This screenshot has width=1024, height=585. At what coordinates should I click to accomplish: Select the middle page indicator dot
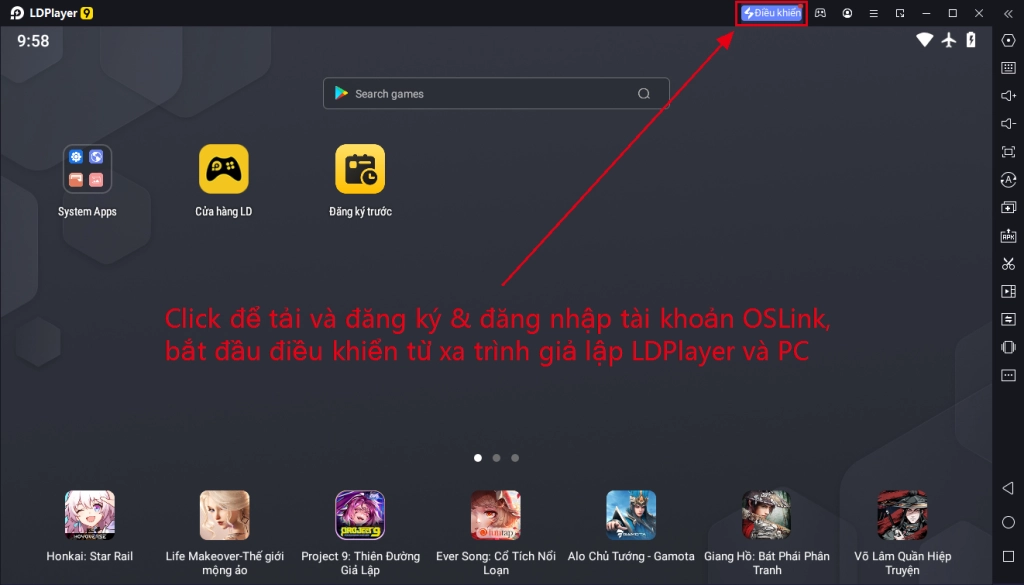(496, 458)
